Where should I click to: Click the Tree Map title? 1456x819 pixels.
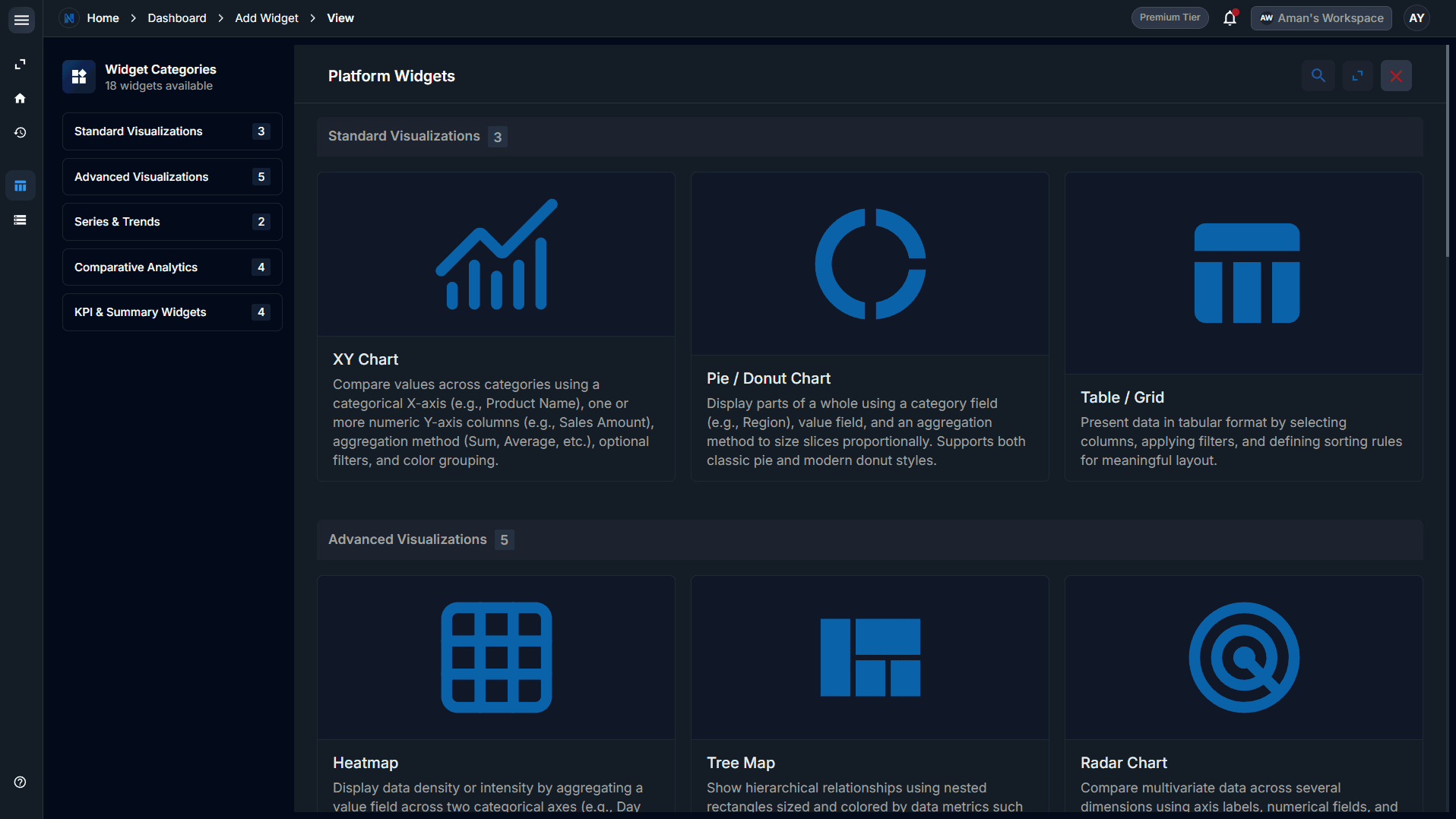pyautogui.click(x=741, y=763)
